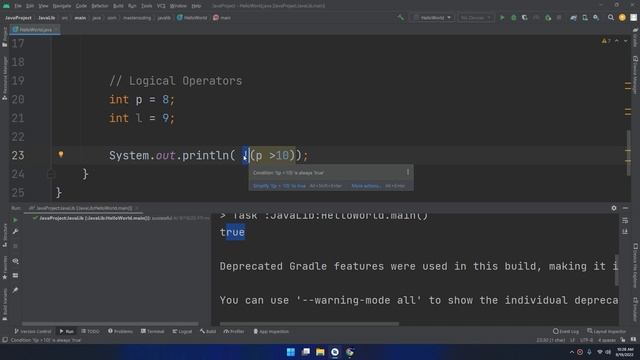The height and width of the screenshot is (360, 640).
Task: Click the HelloWorld class breadcrumb
Action: click(192, 18)
